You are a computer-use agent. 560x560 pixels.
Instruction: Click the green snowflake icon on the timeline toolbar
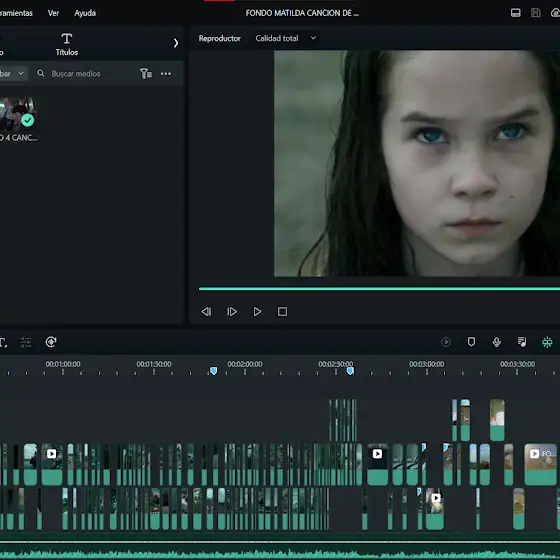point(547,342)
